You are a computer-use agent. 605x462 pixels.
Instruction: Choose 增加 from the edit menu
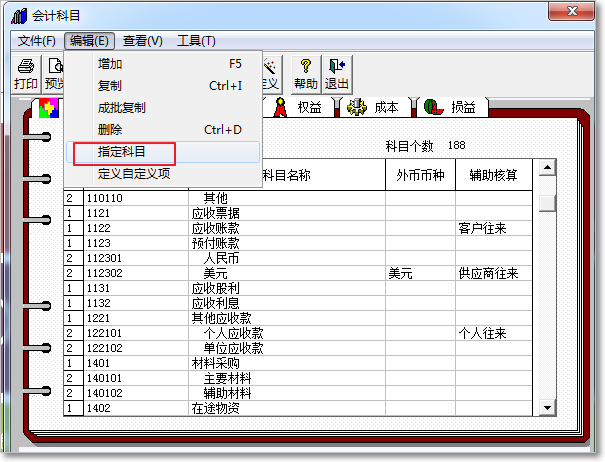[x=164, y=64]
